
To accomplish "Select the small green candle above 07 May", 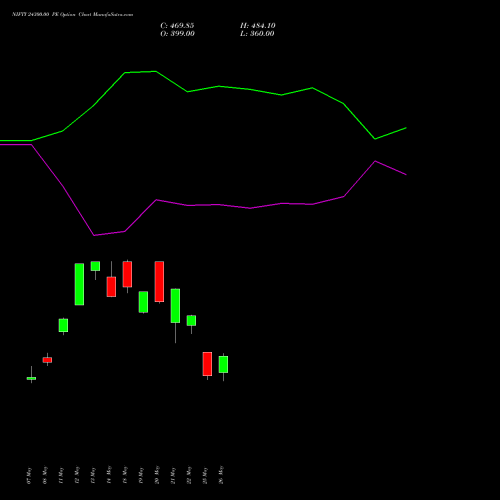I will pos(31,378).
